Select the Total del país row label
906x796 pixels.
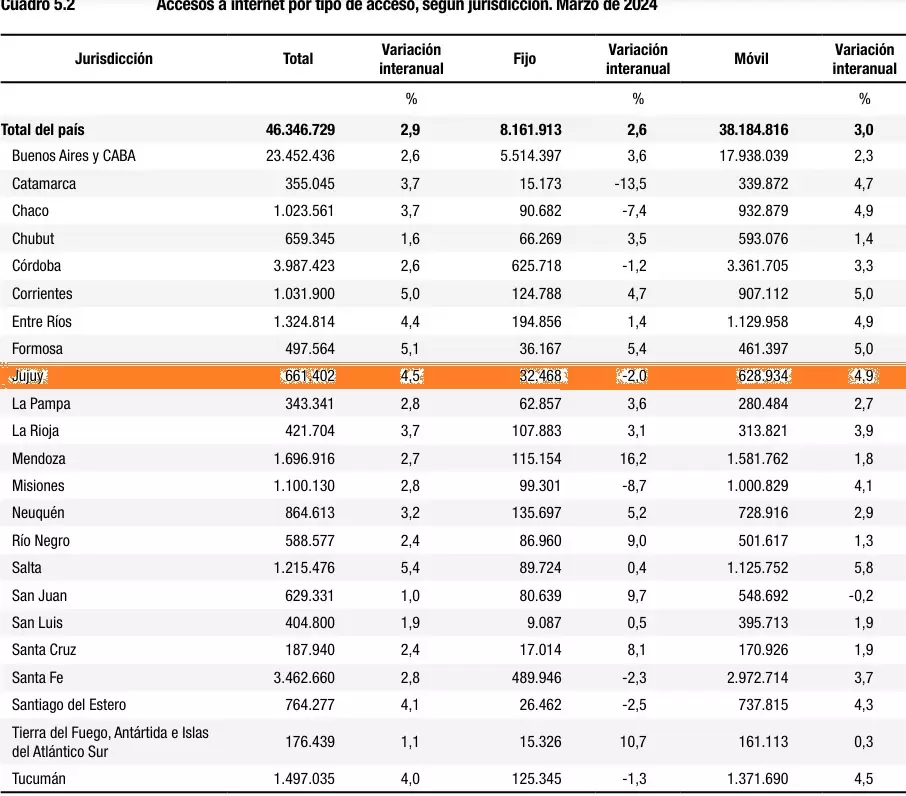click(x=42, y=129)
